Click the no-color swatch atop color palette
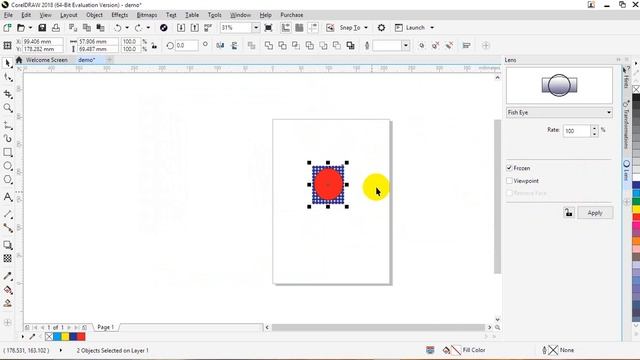Viewport: 640px width, 360px height. pyautogui.click(x=636, y=89)
